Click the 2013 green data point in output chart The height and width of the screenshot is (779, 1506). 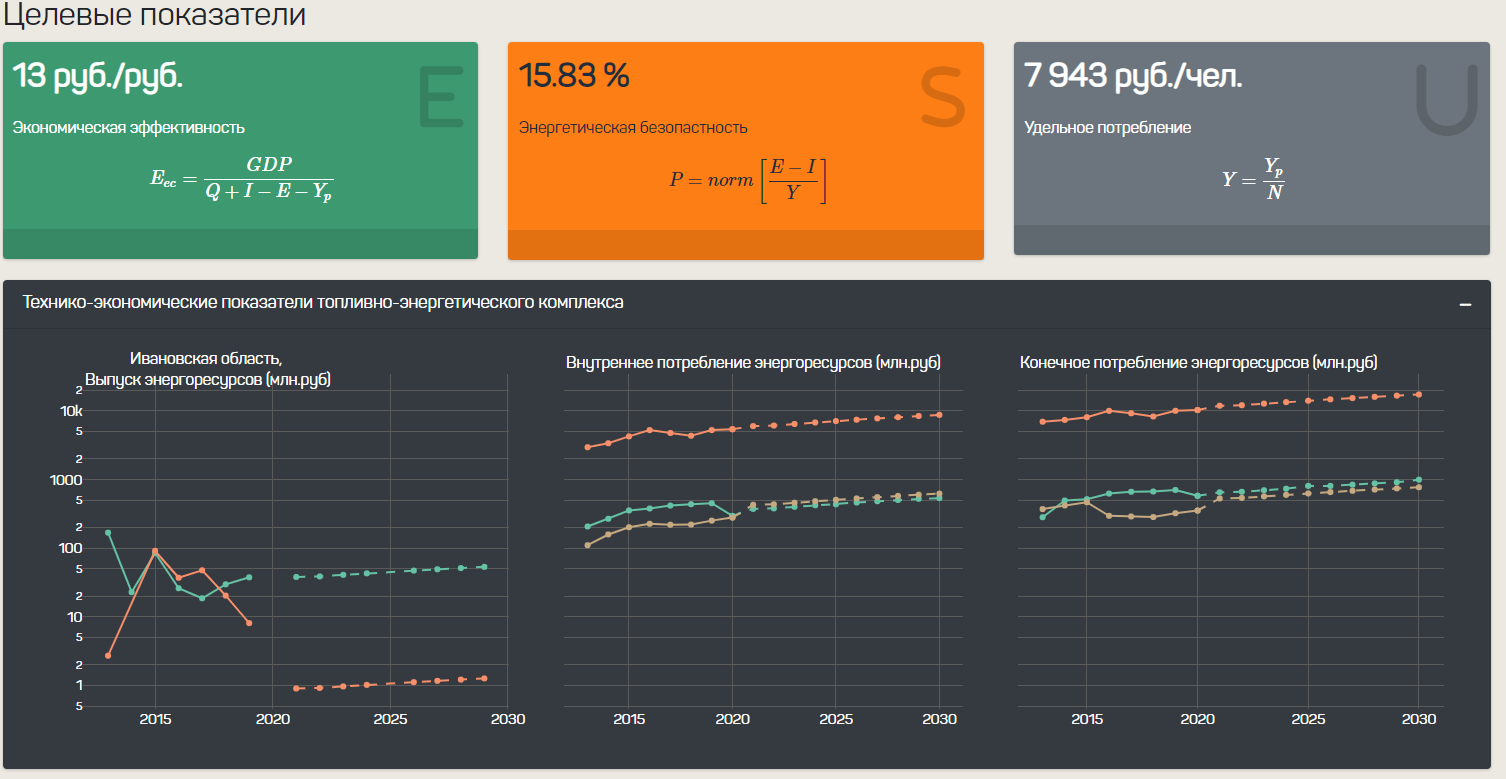click(108, 533)
